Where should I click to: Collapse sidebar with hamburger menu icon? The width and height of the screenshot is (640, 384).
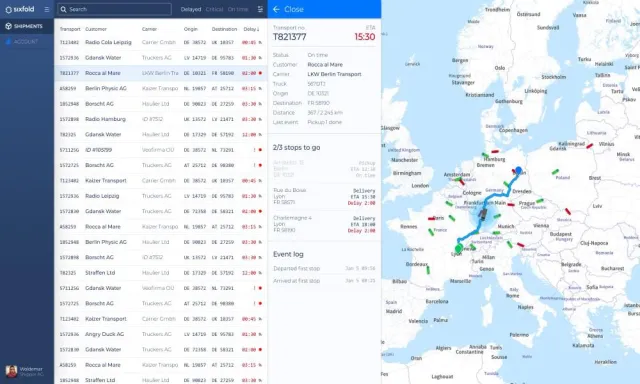pyautogui.click(x=47, y=9)
